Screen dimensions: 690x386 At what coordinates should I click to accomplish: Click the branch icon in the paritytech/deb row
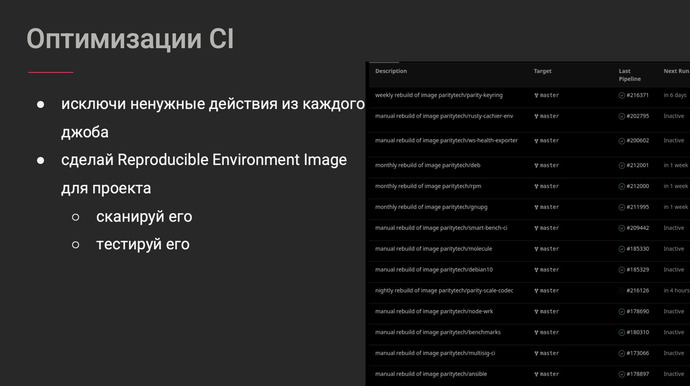tap(536, 166)
